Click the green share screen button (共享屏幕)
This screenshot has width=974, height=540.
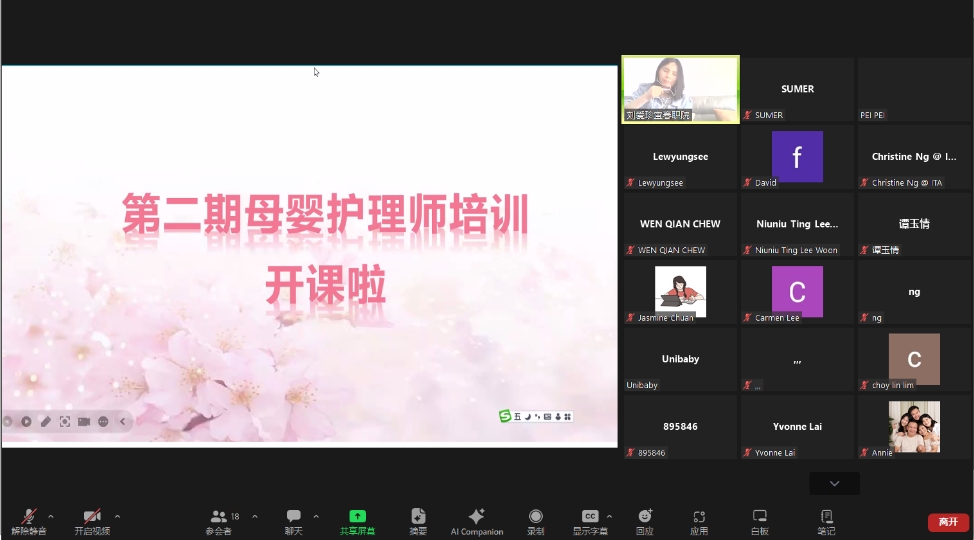tap(357, 518)
